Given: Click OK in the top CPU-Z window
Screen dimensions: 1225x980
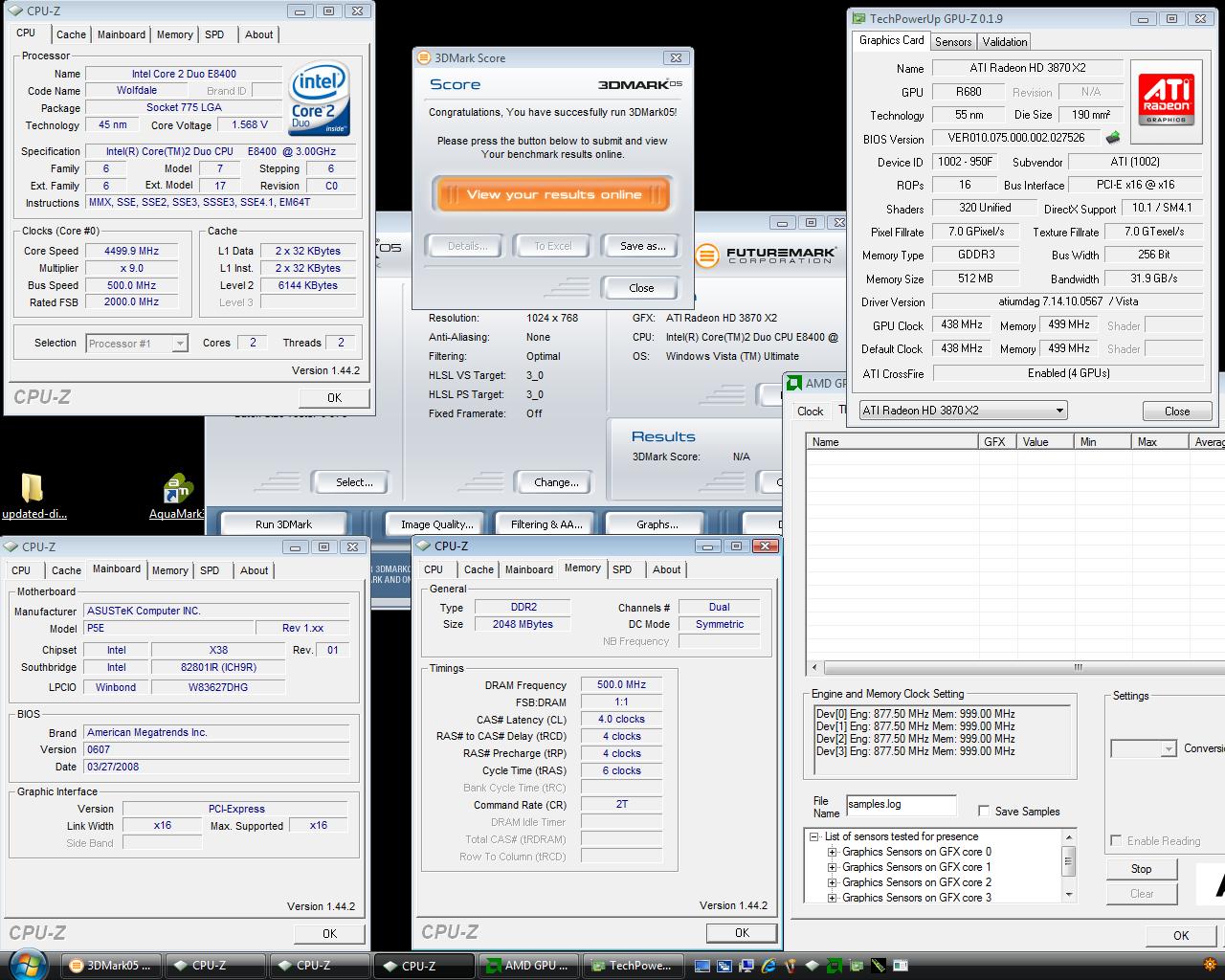Looking at the screenshot, I should point(334,398).
